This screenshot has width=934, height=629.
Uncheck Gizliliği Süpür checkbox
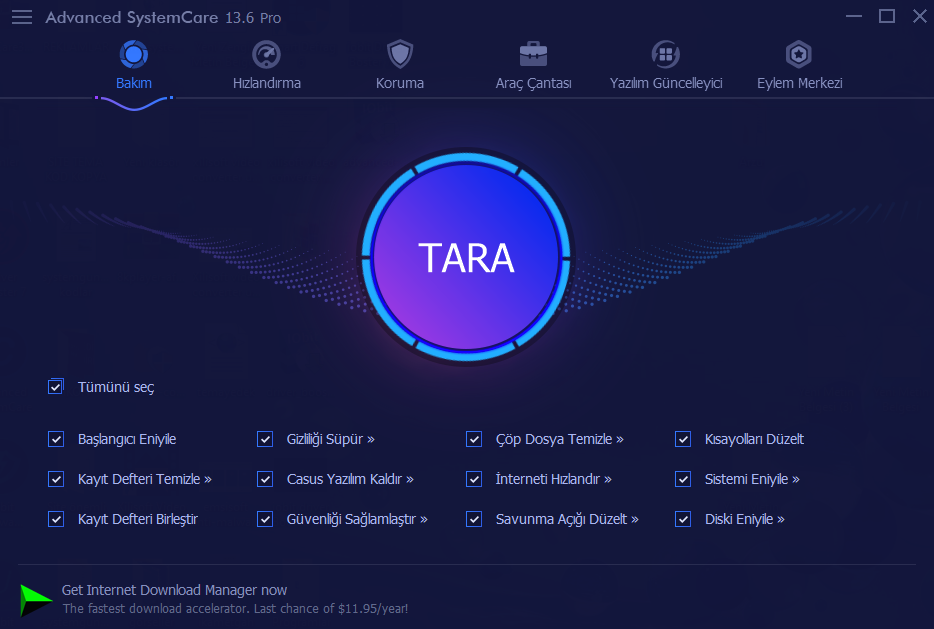point(265,439)
